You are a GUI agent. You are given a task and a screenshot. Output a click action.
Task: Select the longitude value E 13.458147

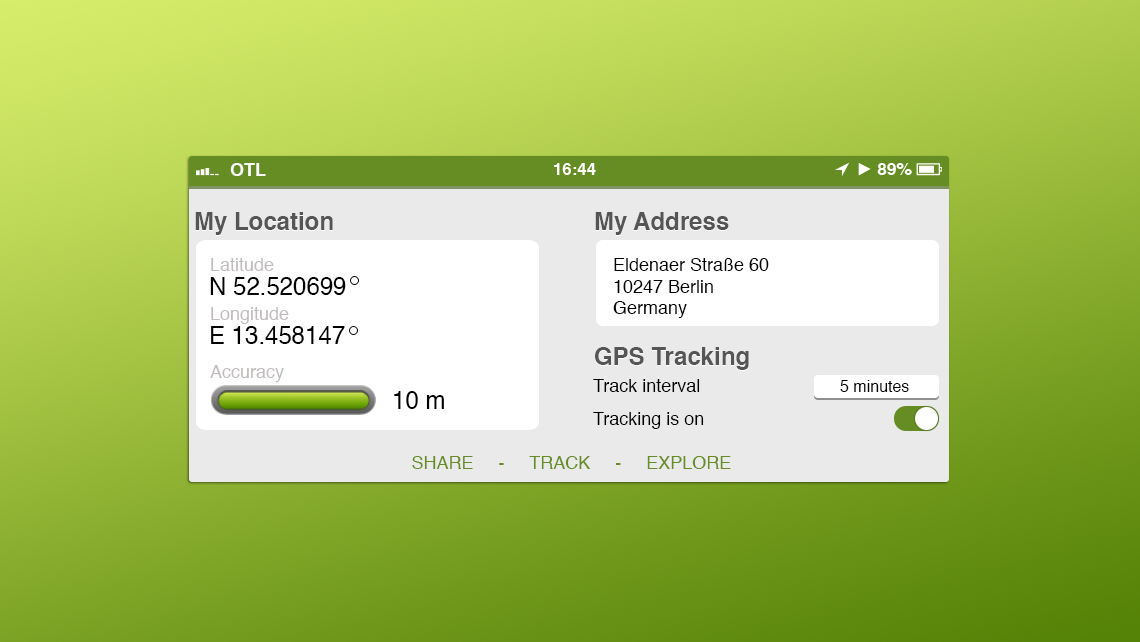click(x=278, y=336)
